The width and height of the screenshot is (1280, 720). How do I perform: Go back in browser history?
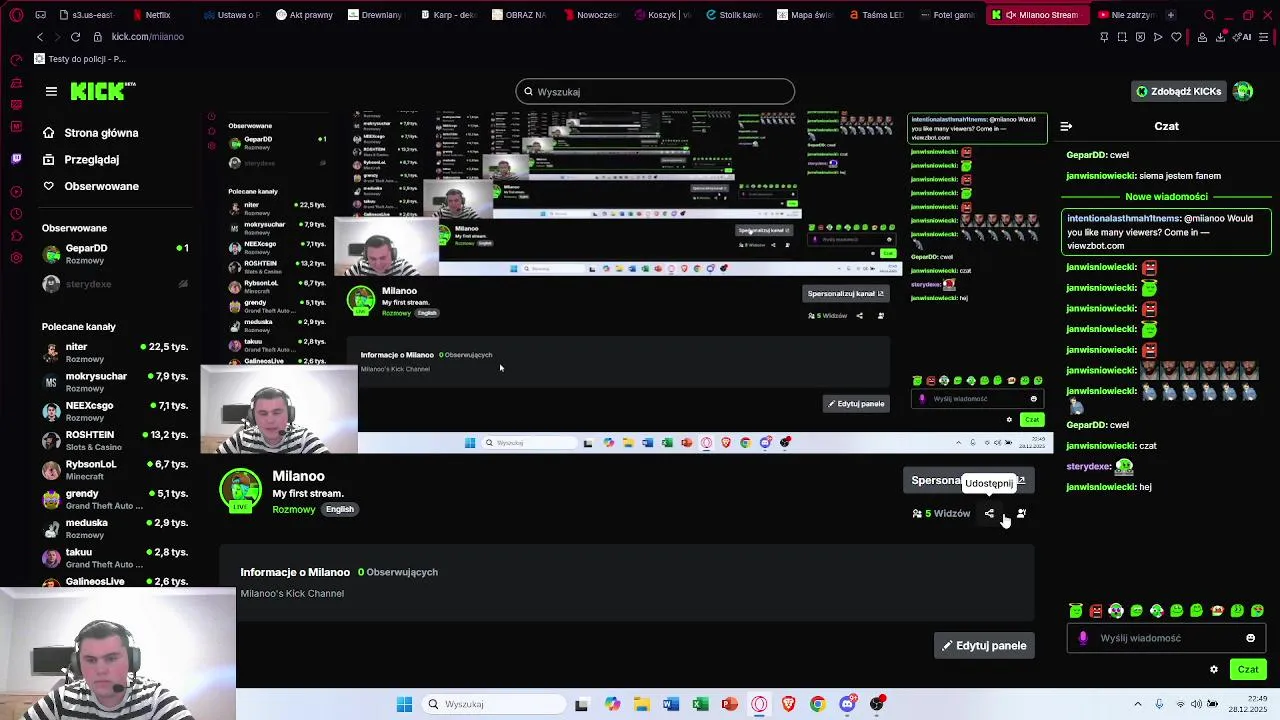pyautogui.click(x=39, y=37)
